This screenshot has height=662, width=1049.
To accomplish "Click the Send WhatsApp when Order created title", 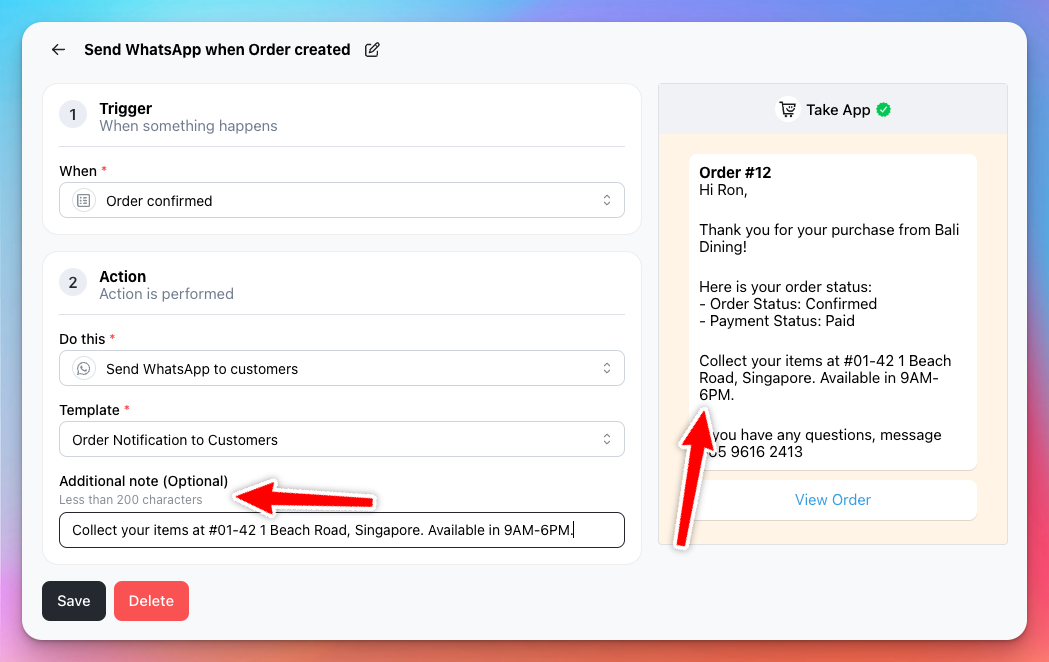I will click(x=217, y=49).
